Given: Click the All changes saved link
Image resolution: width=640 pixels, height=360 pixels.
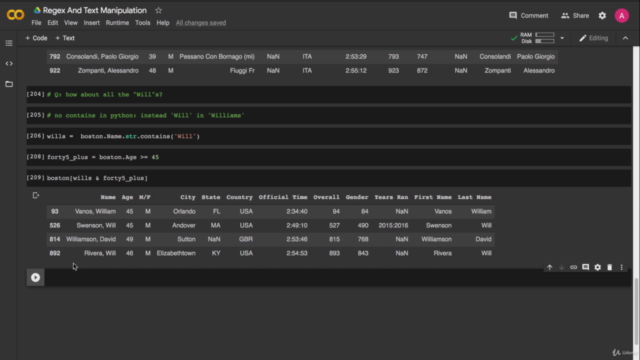Looking at the screenshot, I should tap(201, 23).
